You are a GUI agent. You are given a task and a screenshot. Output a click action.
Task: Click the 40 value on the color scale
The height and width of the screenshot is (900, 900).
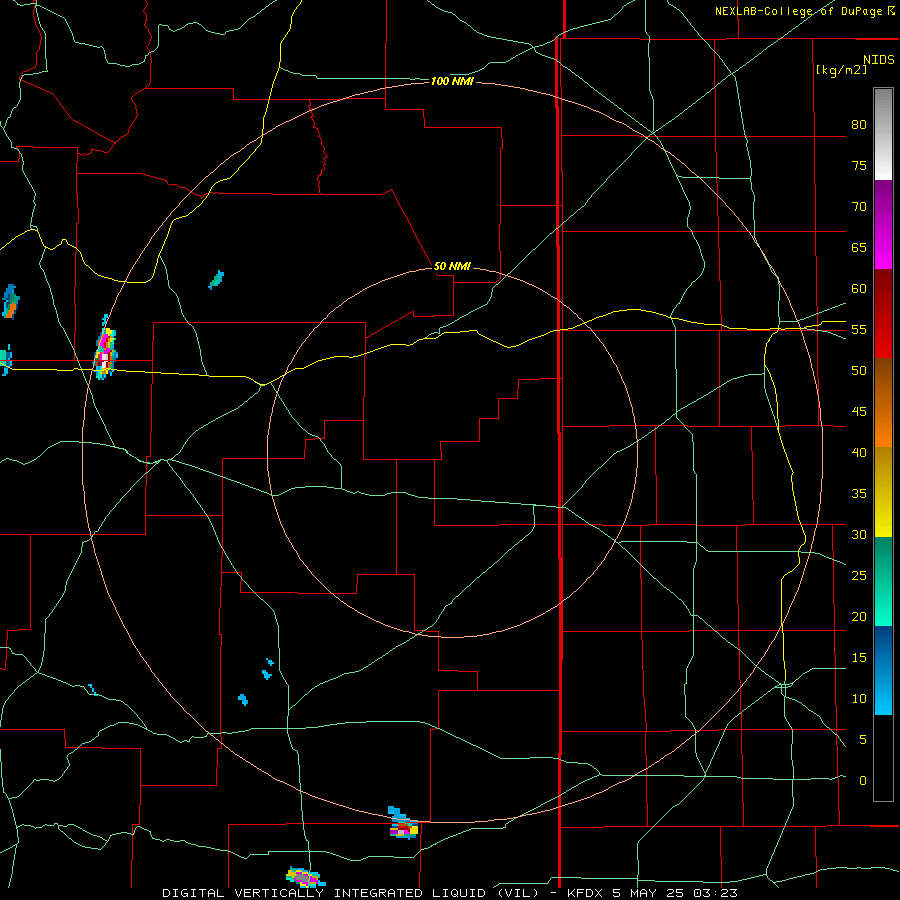(x=859, y=452)
